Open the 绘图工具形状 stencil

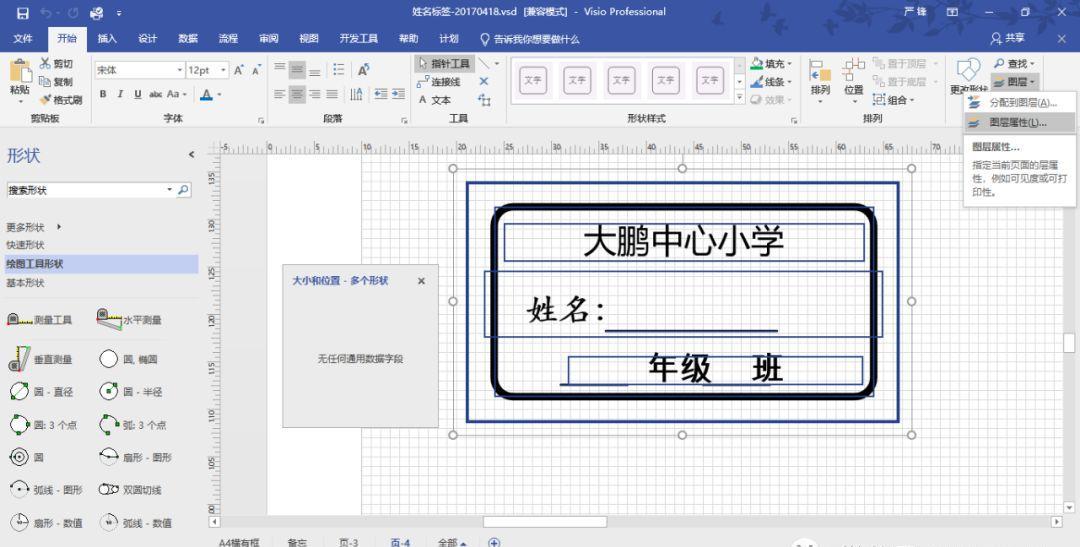click(35, 264)
